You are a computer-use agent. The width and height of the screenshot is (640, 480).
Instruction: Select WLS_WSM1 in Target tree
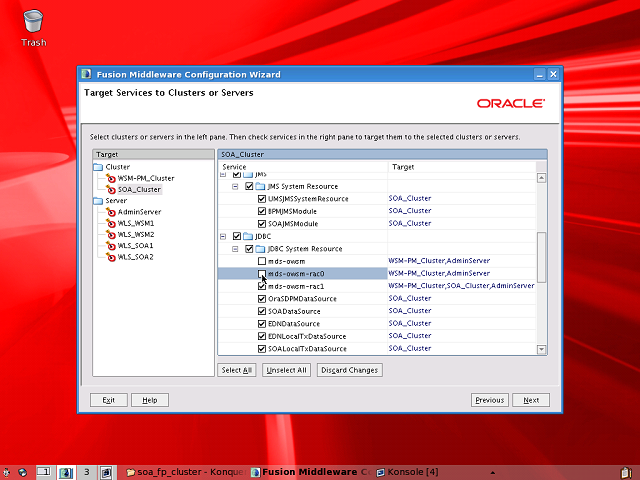136,223
